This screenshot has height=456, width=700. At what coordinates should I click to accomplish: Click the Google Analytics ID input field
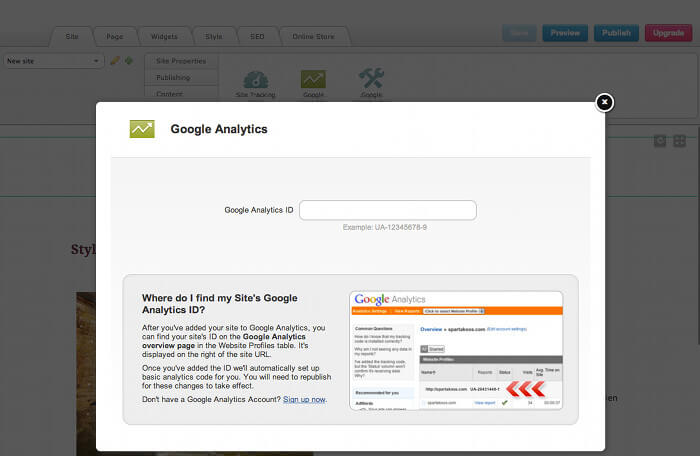pyautogui.click(x=388, y=210)
